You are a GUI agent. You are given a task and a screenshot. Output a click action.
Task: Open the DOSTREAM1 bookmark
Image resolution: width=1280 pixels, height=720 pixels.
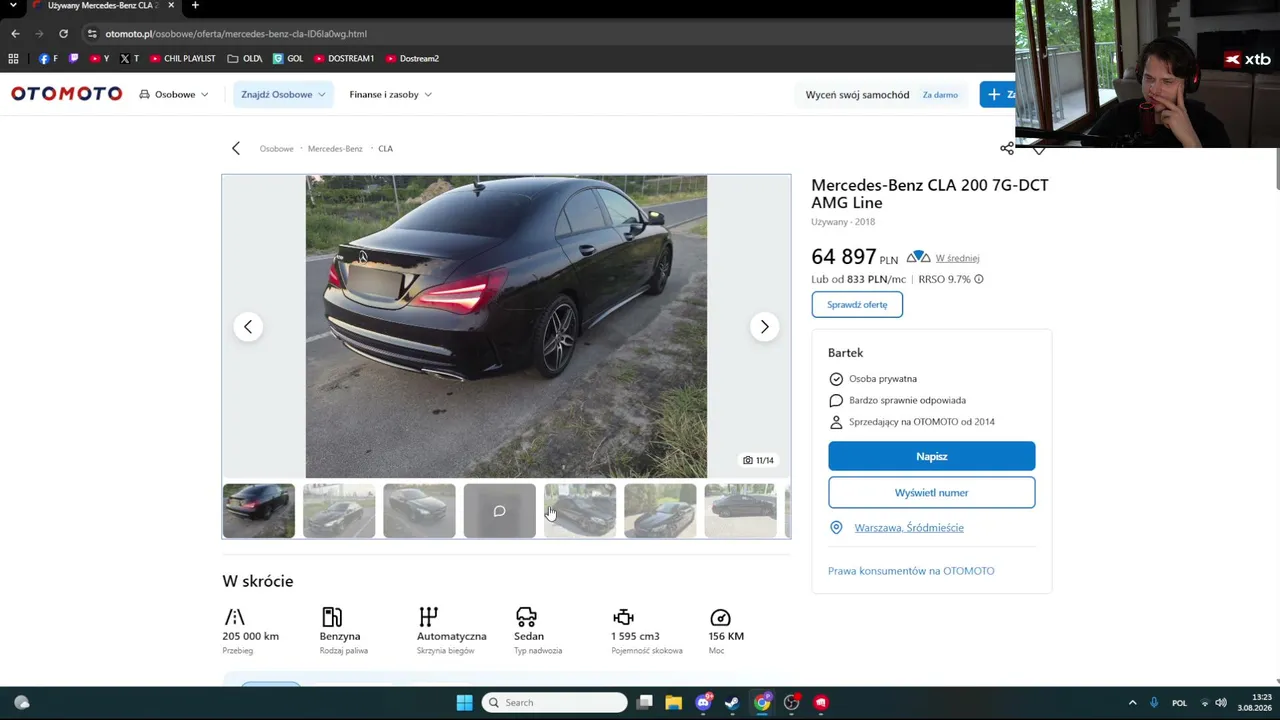coord(344,58)
